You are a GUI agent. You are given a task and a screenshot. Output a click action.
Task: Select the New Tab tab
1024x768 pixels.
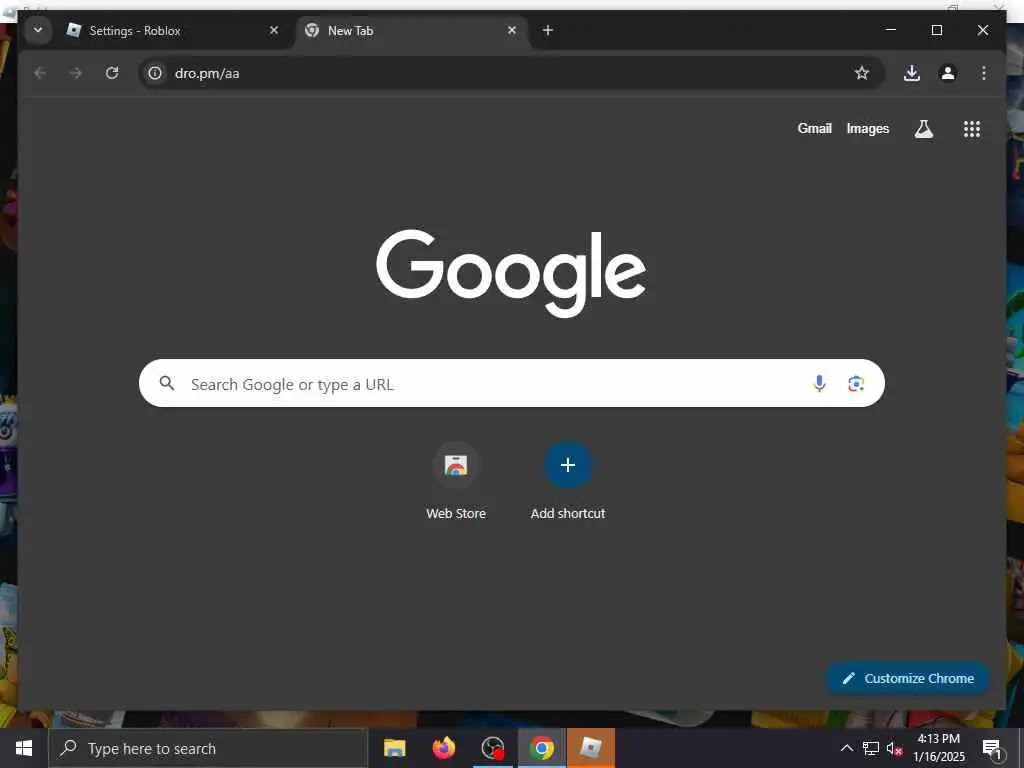tap(413, 31)
